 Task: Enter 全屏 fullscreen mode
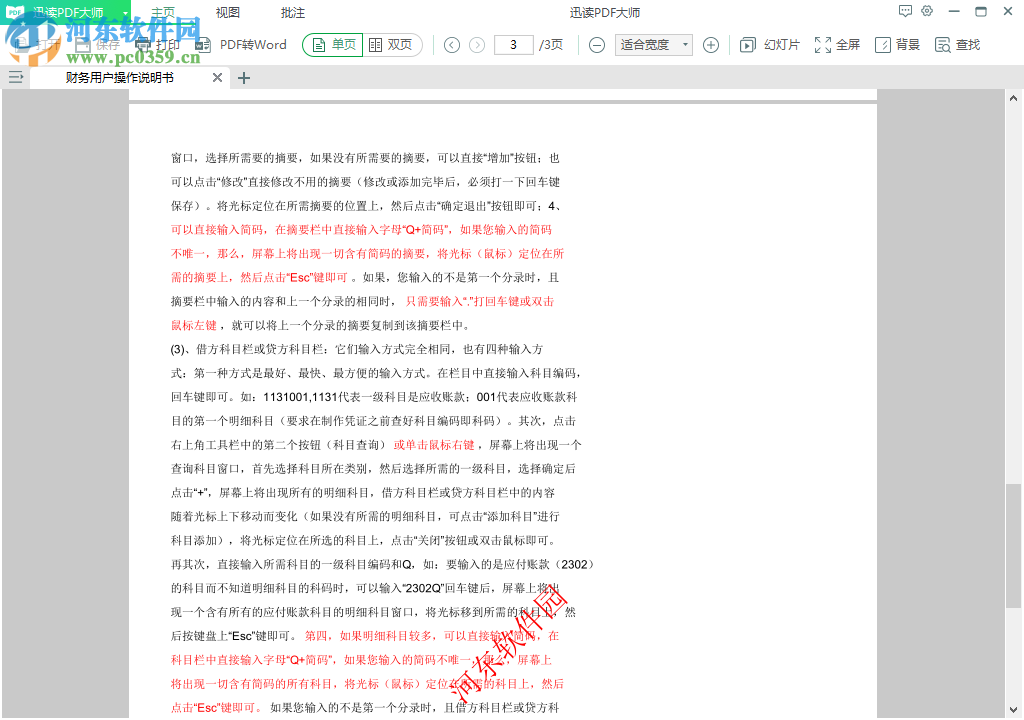pyautogui.click(x=836, y=44)
